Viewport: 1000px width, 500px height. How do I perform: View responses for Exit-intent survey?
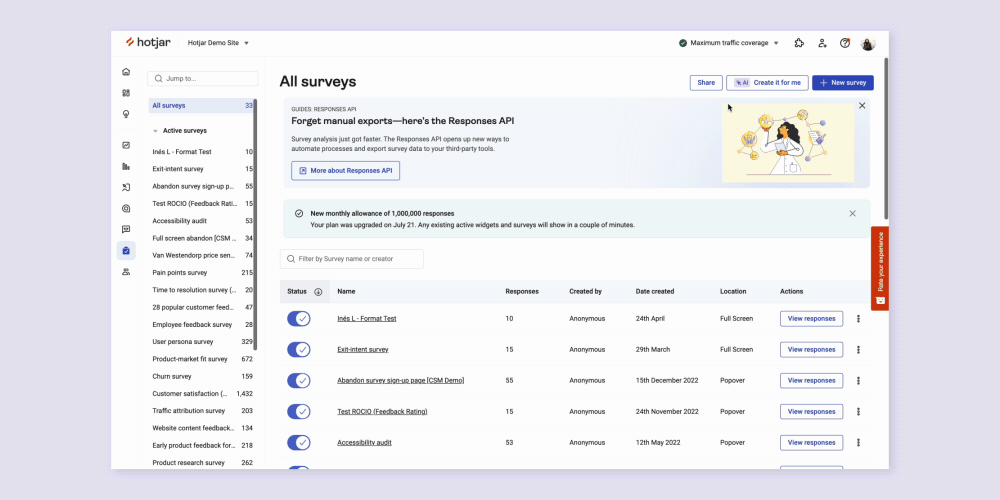tap(811, 349)
